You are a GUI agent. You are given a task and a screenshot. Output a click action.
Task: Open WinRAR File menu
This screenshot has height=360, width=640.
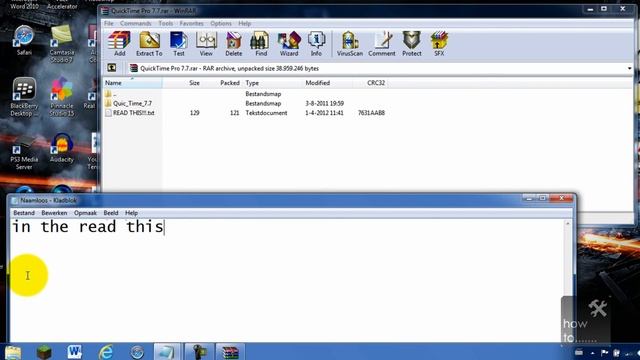point(109,23)
